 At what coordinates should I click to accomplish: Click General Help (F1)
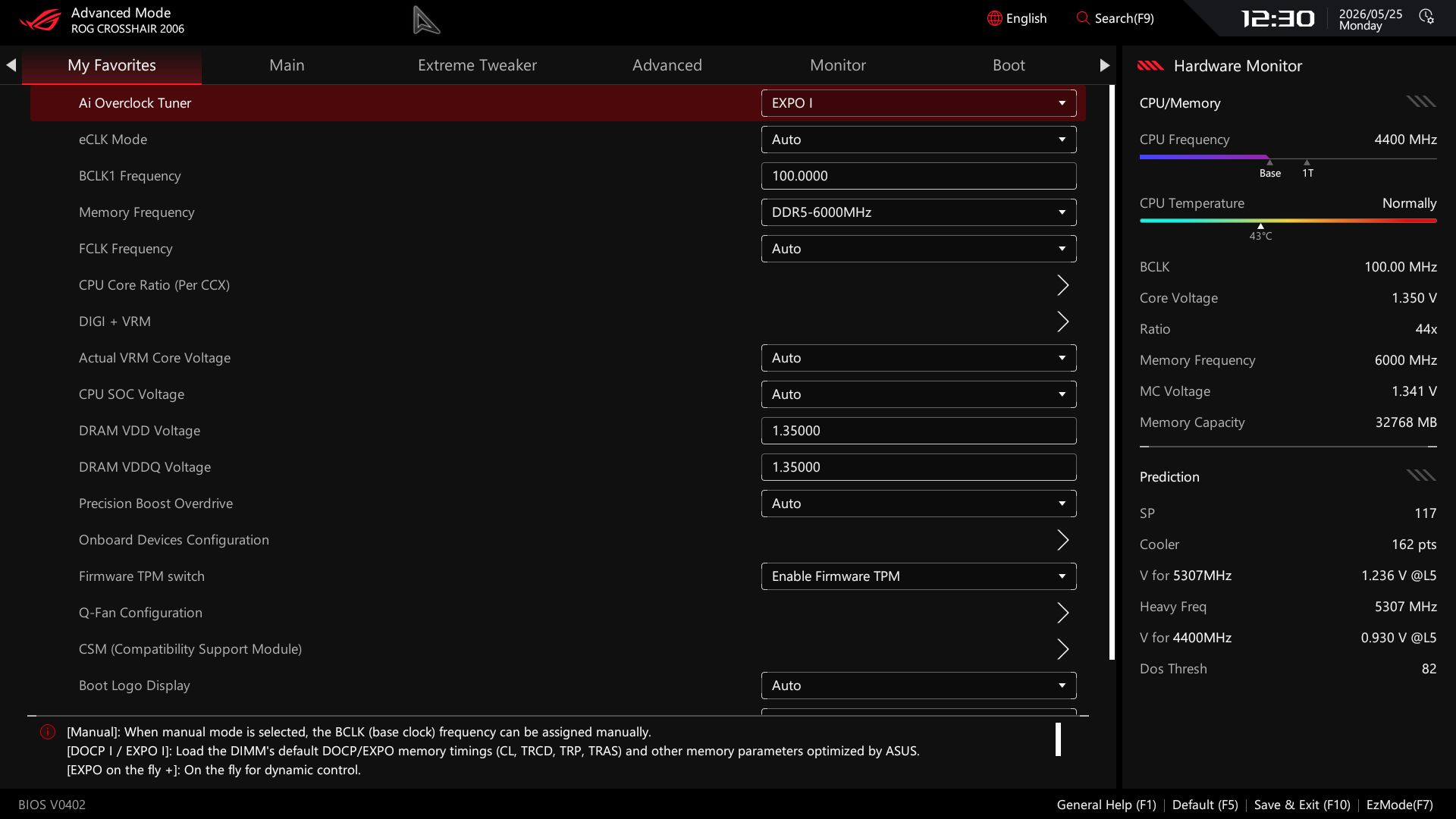click(x=1106, y=805)
